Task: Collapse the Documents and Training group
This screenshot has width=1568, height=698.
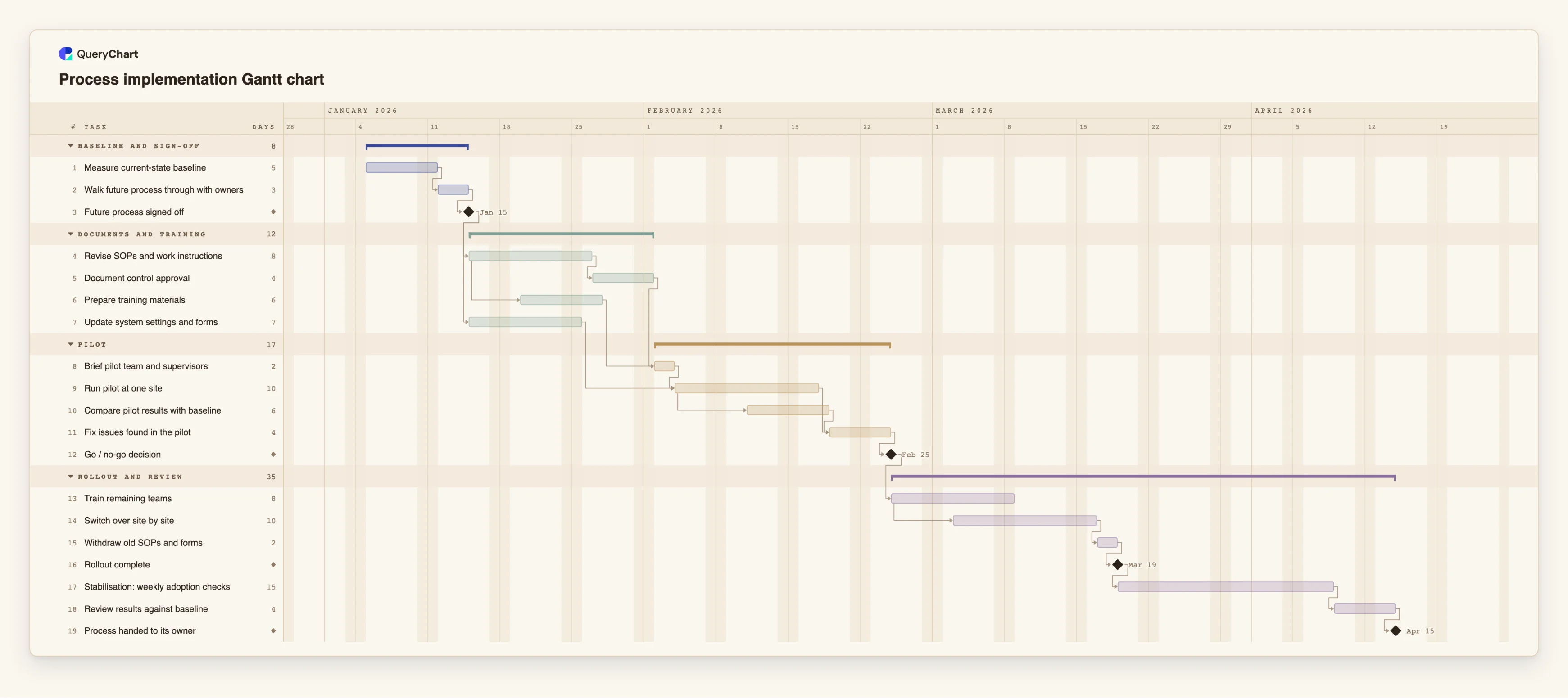Action: pos(71,234)
